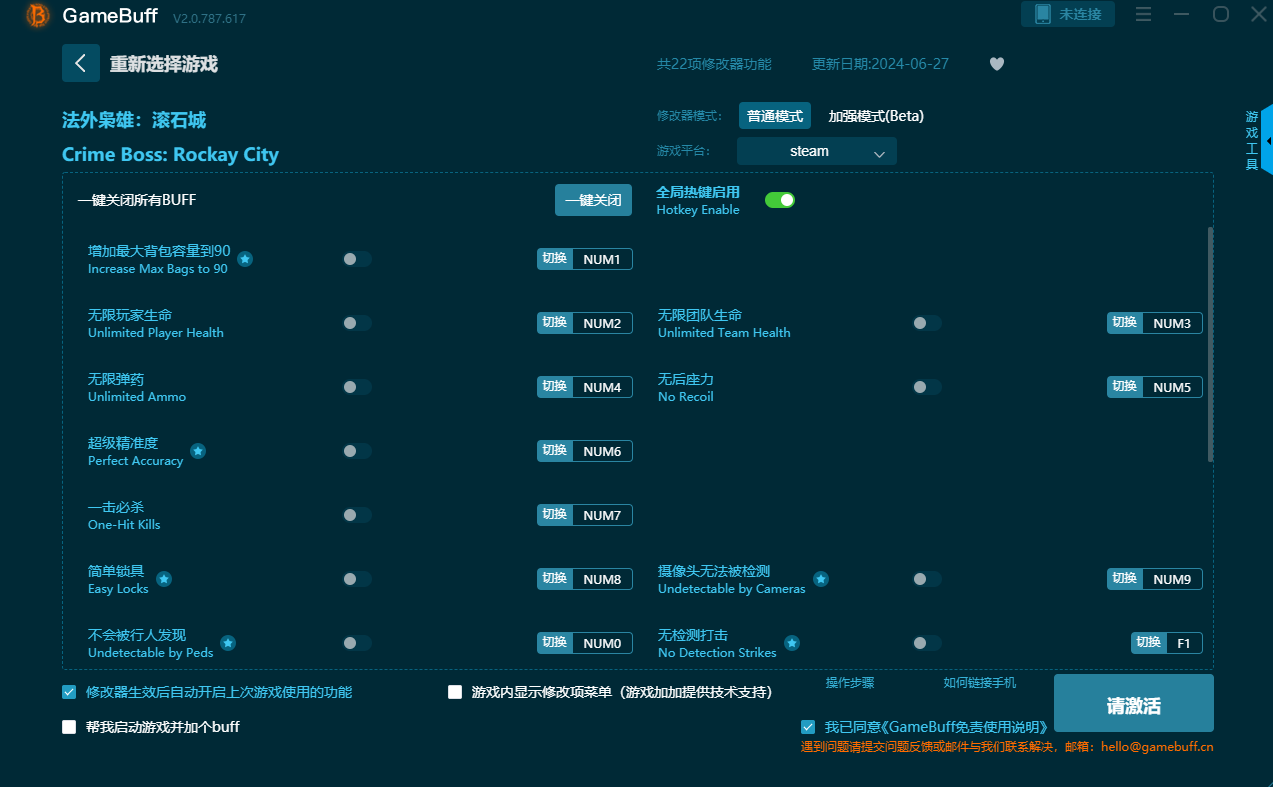Click 一键关闭 button to disable all buffs
The height and width of the screenshot is (787, 1273).
[x=594, y=200]
